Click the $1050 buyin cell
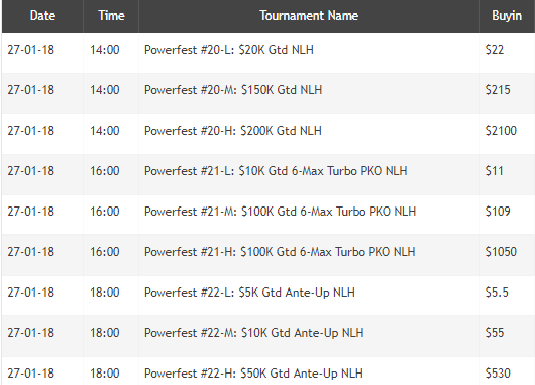Viewport: 535px width, 385px height. pos(501,252)
